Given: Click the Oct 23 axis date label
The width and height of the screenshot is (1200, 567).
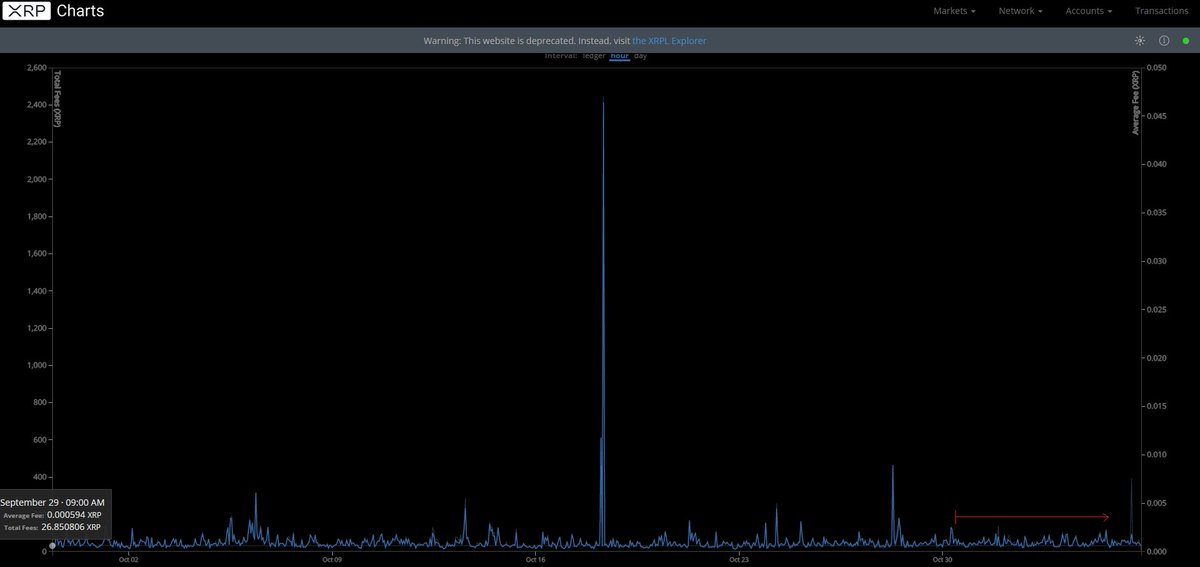Looking at the screenshot, I should 738,560.
